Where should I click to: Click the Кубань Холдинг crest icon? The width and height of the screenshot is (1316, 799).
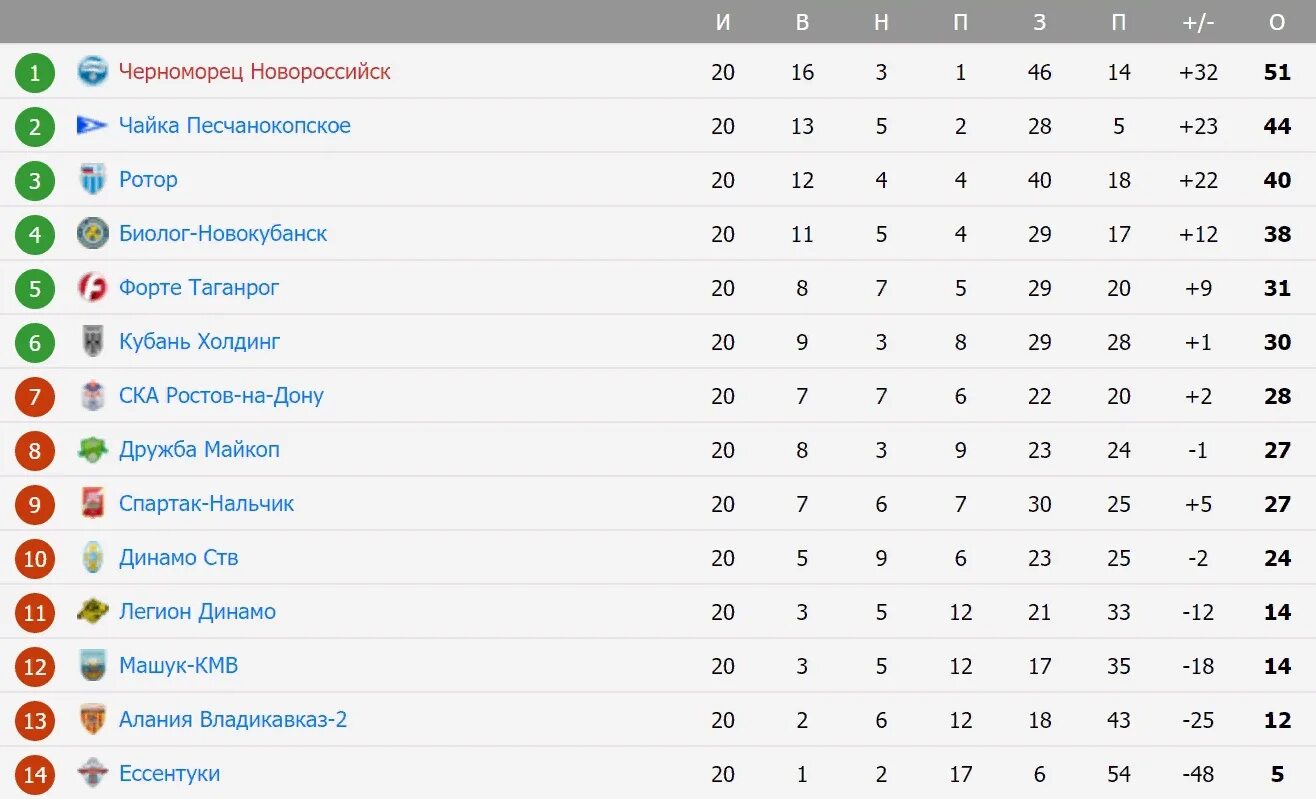[92, 342]
